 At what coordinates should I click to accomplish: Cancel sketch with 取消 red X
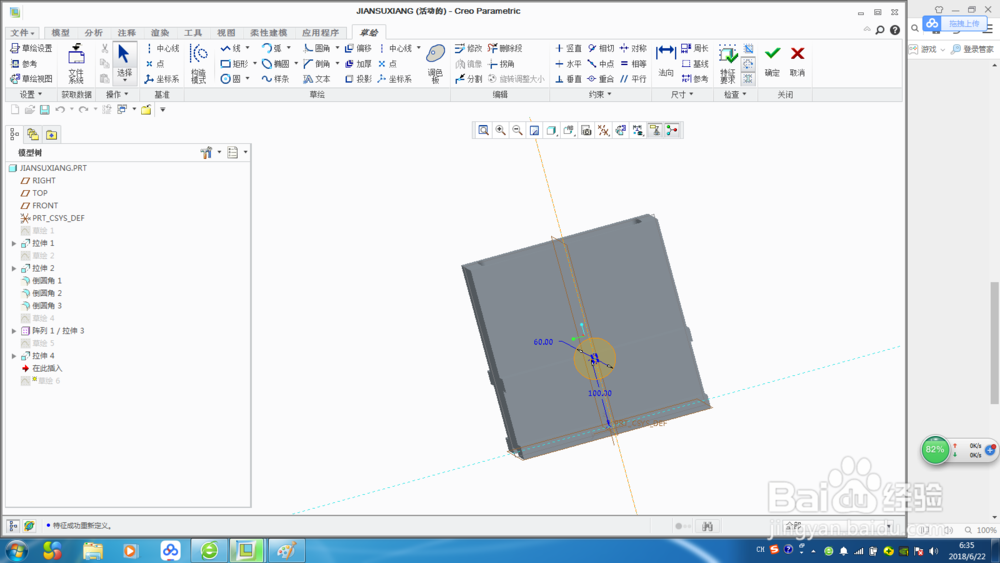[797, 61]
